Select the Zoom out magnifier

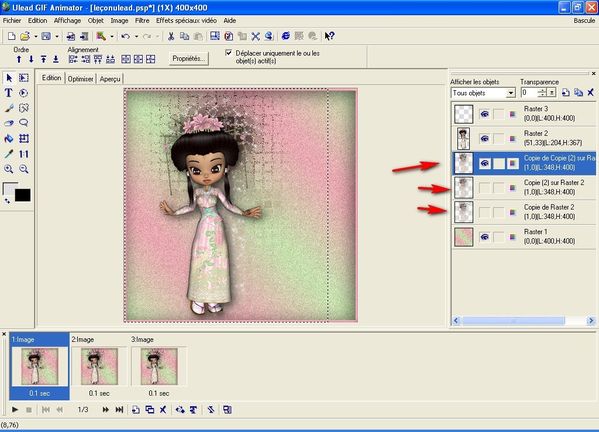(x=24, y=169)
